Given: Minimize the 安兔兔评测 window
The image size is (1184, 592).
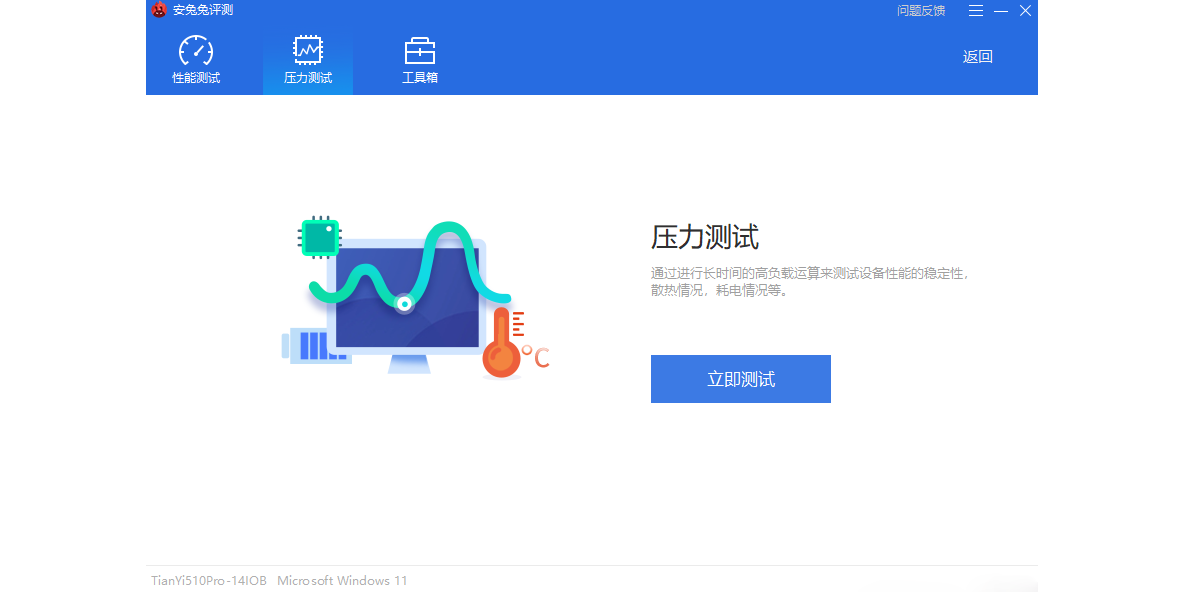Looking at the screenshot, I should point(1000,10).
